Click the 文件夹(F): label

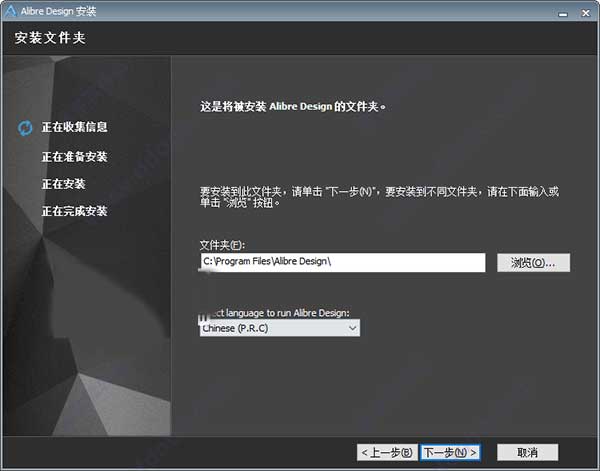point(222,245)
